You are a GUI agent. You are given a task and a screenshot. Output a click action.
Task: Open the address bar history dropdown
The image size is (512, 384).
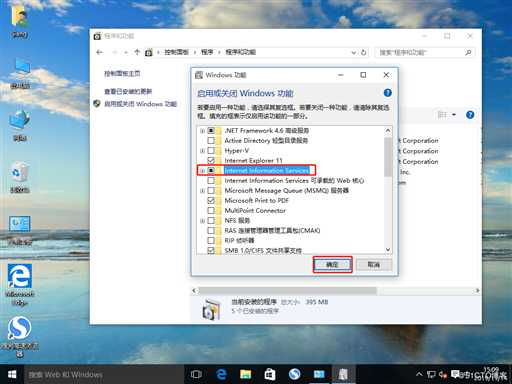(354, 52)
